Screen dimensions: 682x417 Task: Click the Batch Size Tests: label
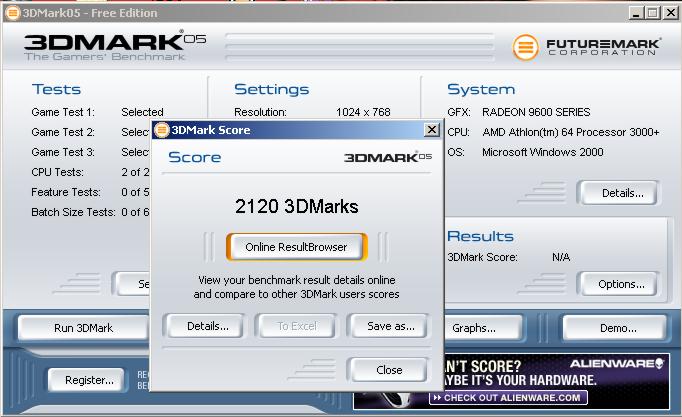tap(73, 212)
